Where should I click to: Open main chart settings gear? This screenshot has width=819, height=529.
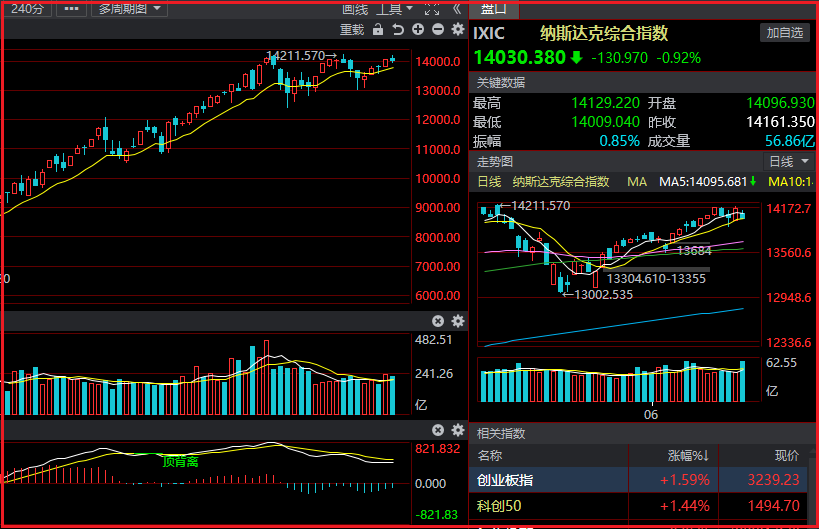tap(458, 29)
